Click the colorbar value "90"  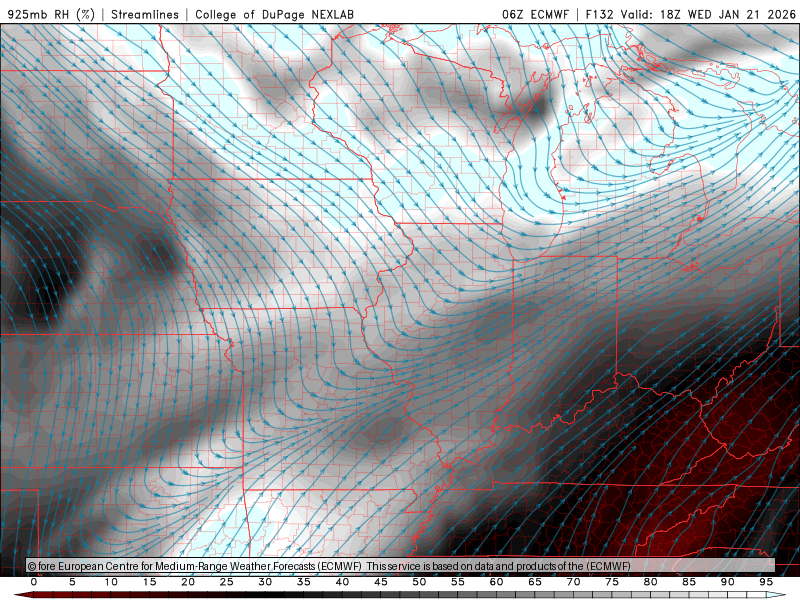pyautogui.click(x=728, y=582)
